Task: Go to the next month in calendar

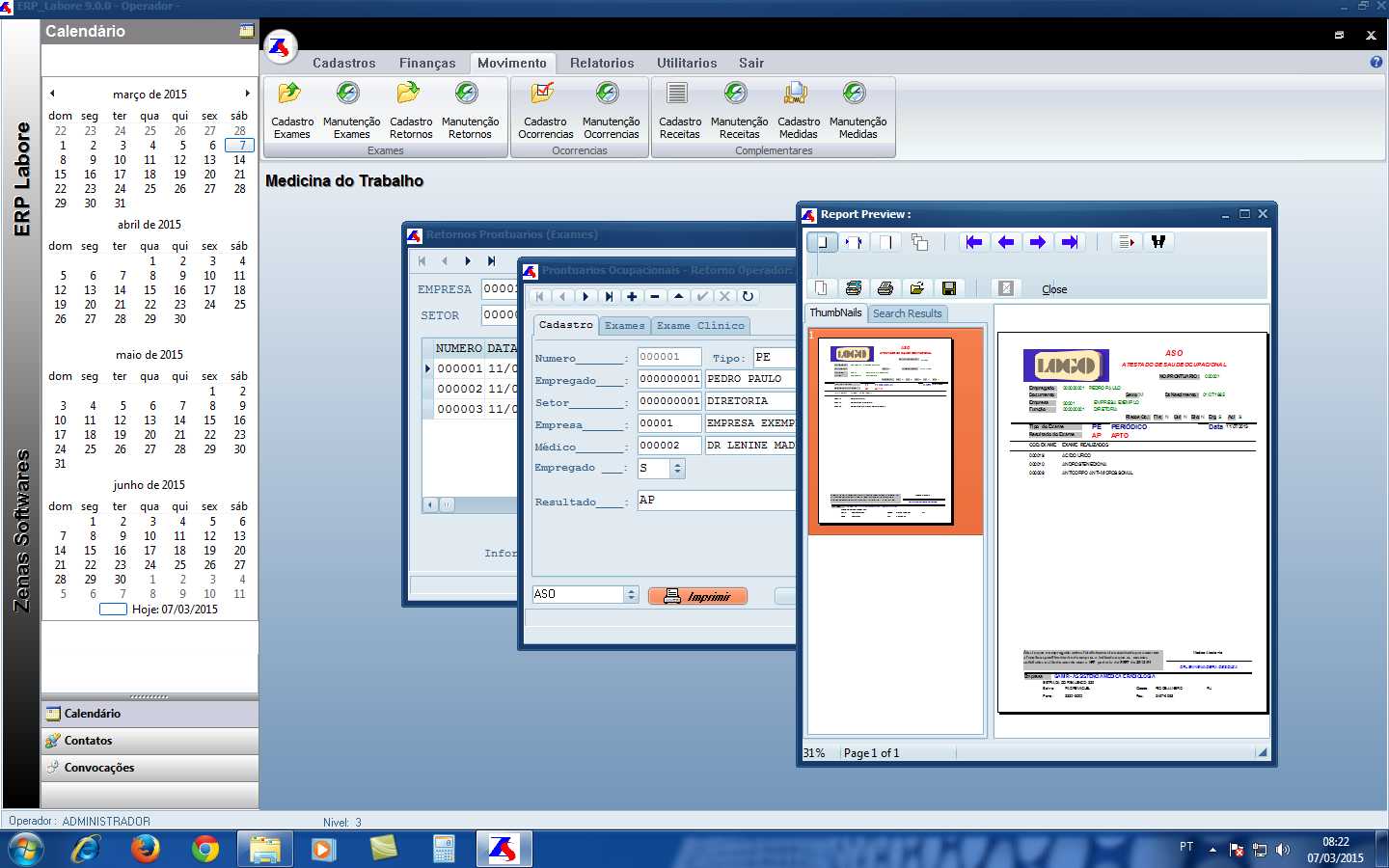Action: 247,94
